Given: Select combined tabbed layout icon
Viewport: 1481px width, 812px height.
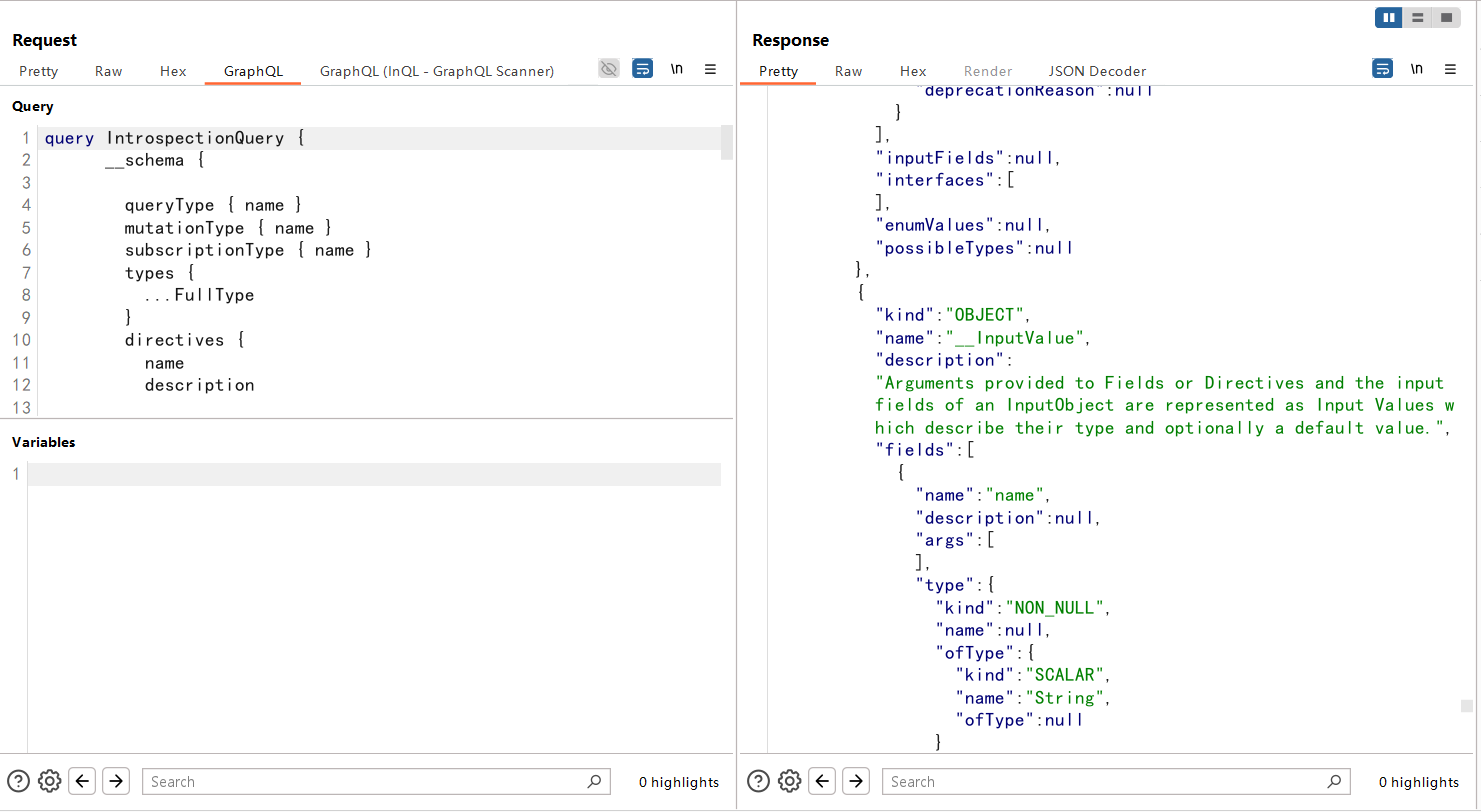Looking at the screenshot, I should click(1446, 18).
